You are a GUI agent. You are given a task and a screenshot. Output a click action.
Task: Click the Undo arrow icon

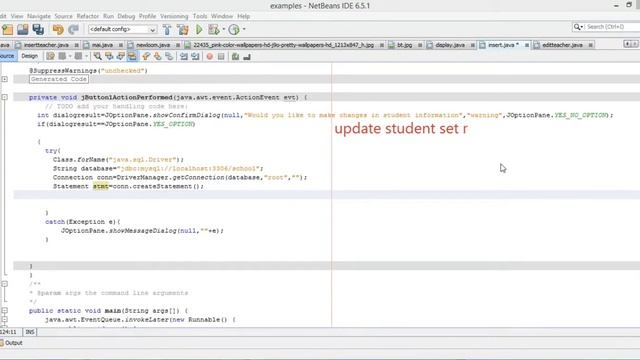(x=58, y=29)
